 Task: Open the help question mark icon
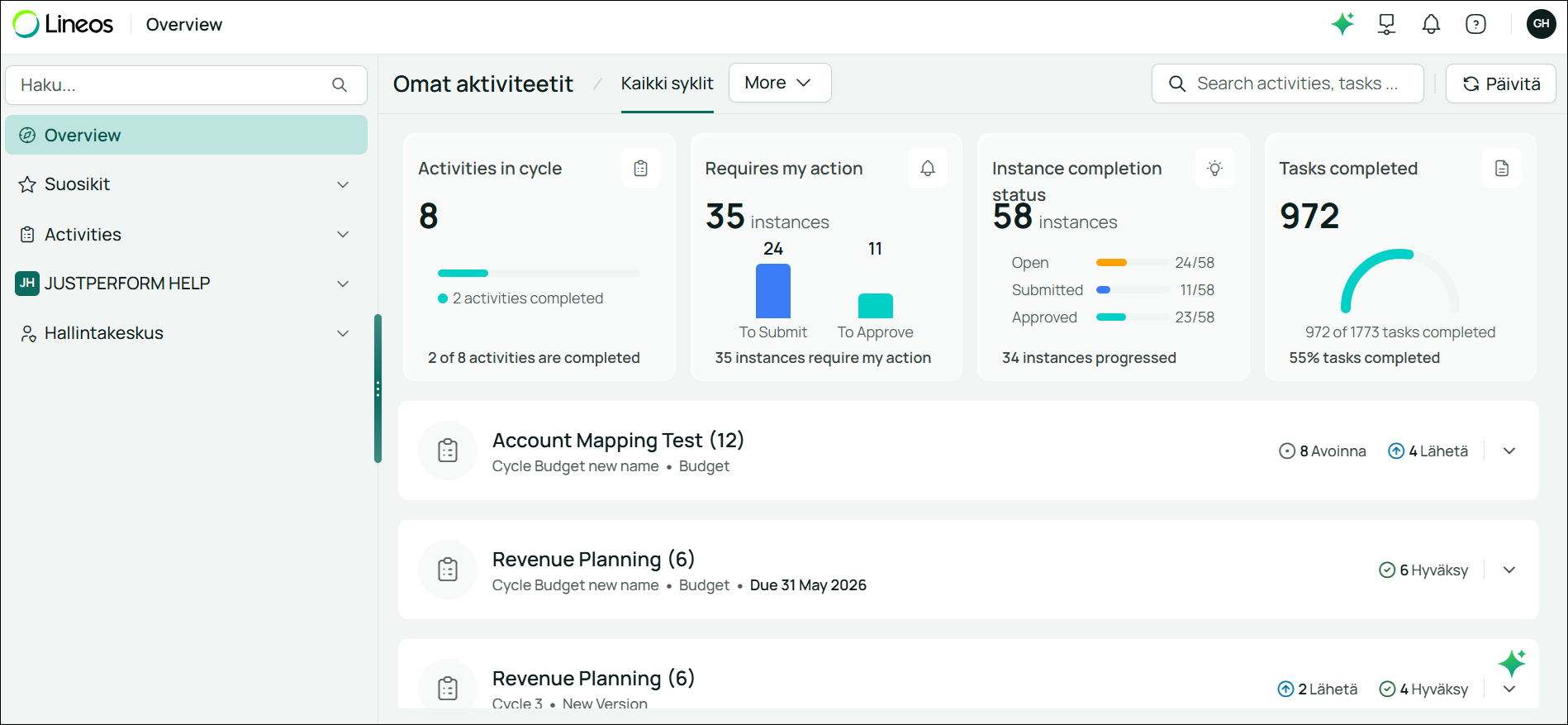[1475, 24]
